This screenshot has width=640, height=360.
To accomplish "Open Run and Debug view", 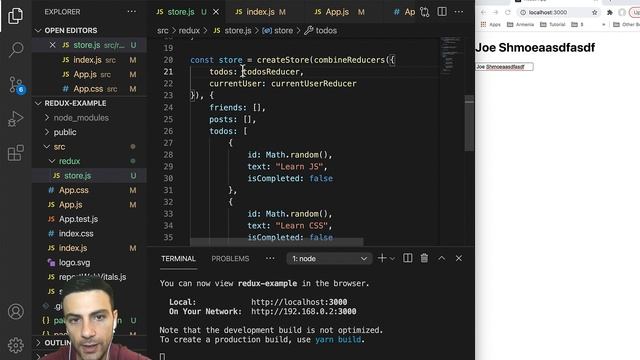I will [x=16, y=119].
